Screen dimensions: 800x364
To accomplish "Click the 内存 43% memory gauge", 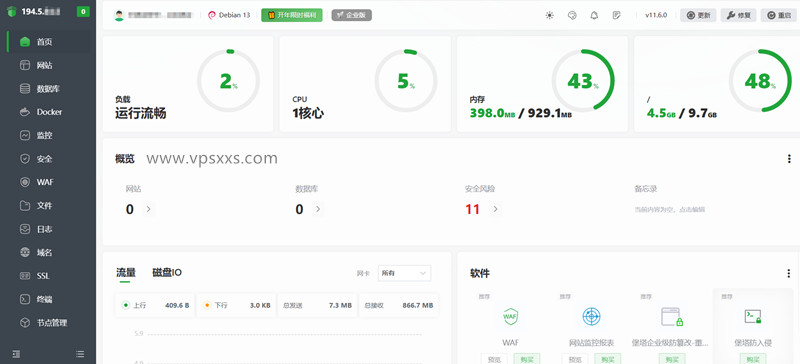I will 583,81.
